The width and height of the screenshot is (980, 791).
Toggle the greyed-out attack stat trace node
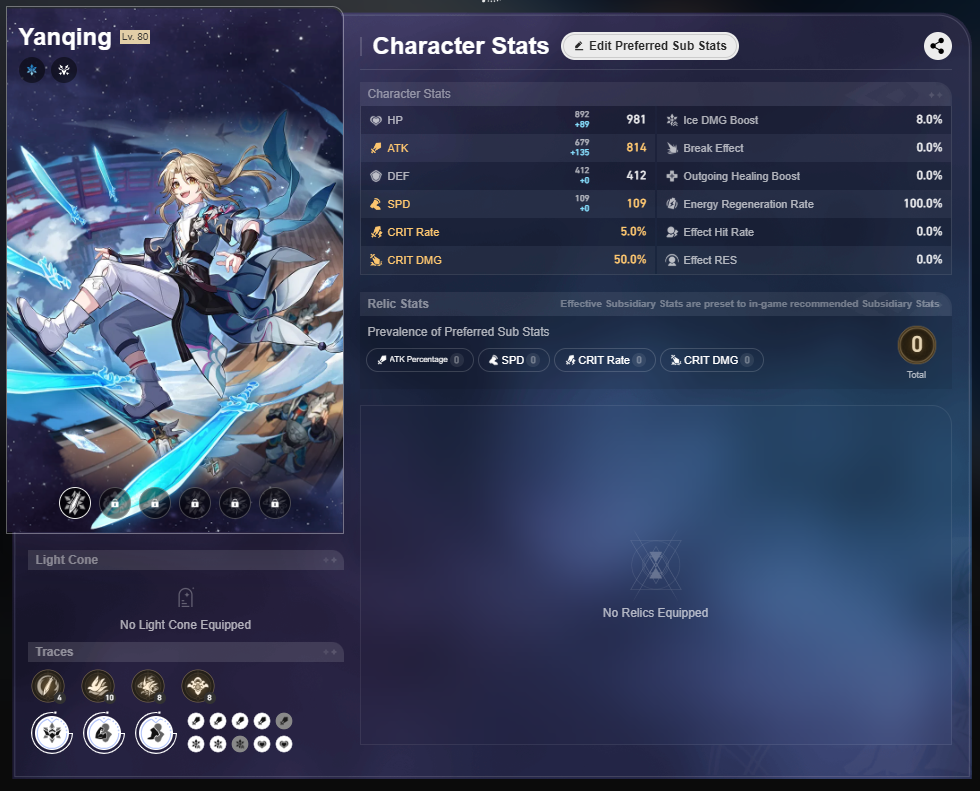click(284, 721)
